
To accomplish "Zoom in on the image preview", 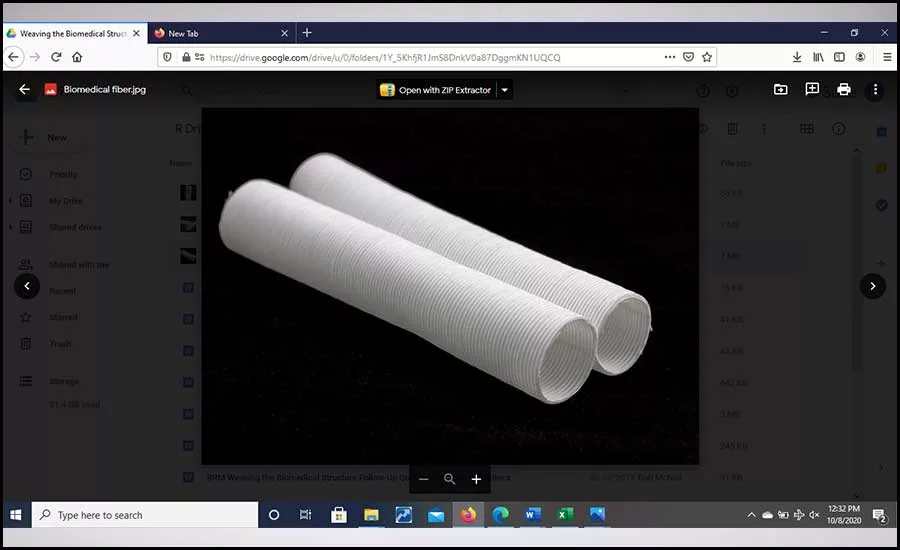I will [476, 479].
